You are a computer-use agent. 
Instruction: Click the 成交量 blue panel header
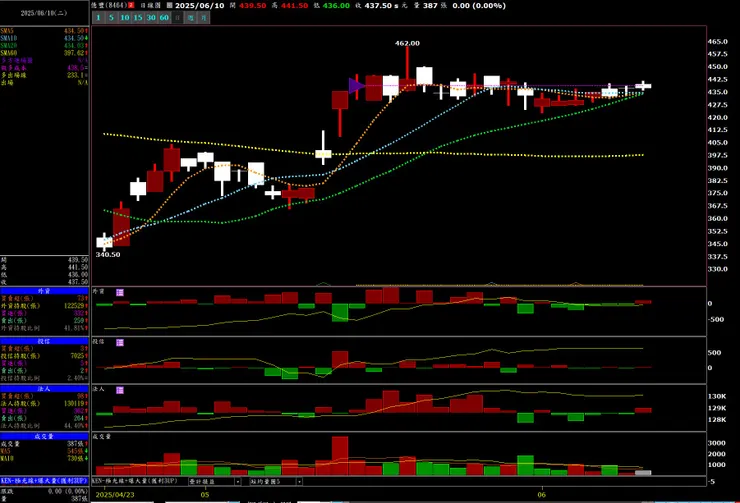coord(44,436)
